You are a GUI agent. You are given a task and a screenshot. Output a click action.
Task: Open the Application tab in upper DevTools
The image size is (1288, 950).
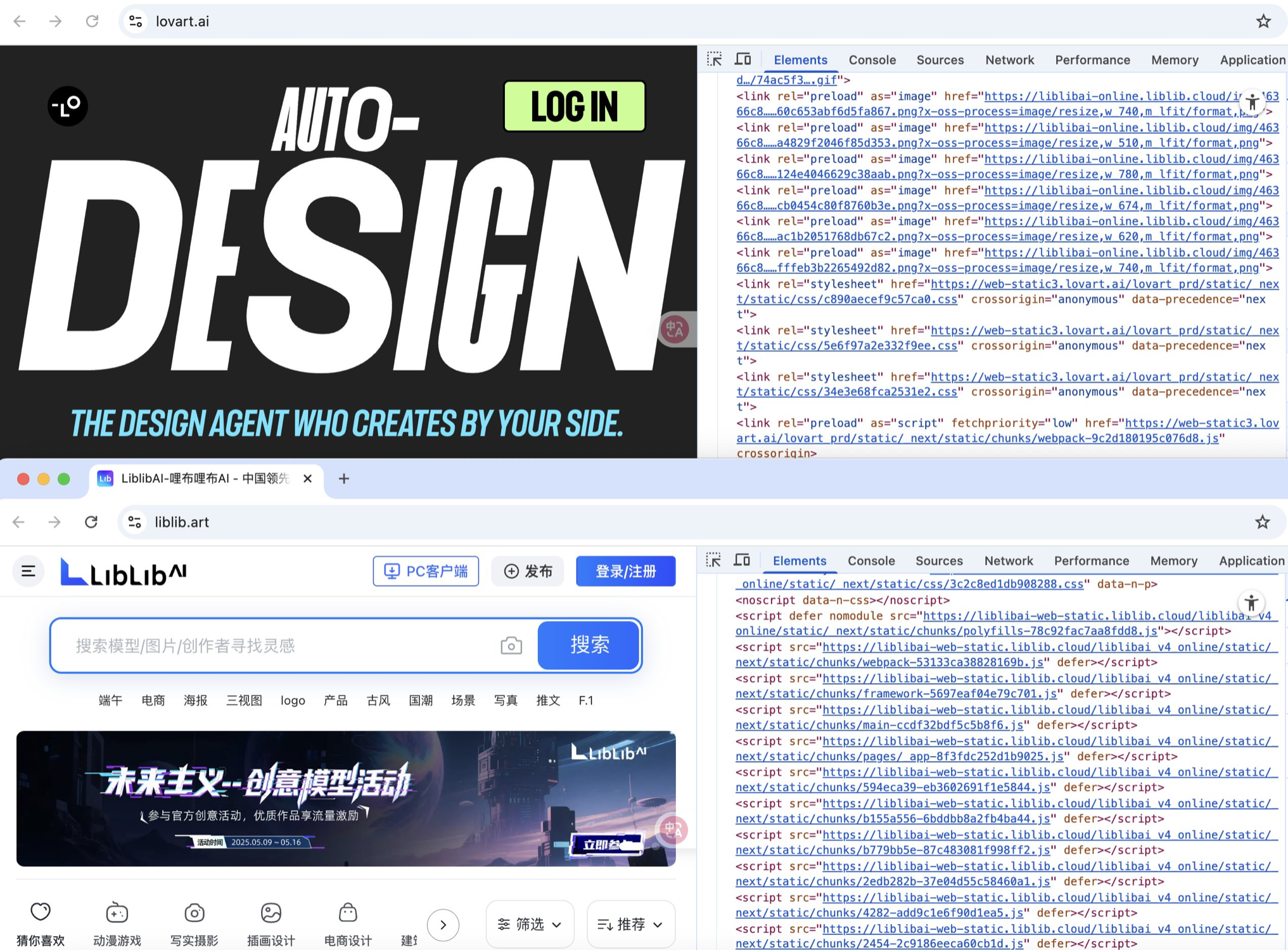pos(1253,60)
